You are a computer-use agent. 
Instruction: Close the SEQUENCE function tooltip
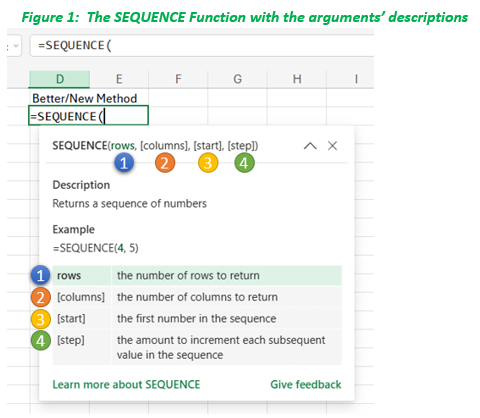[332, 146]
